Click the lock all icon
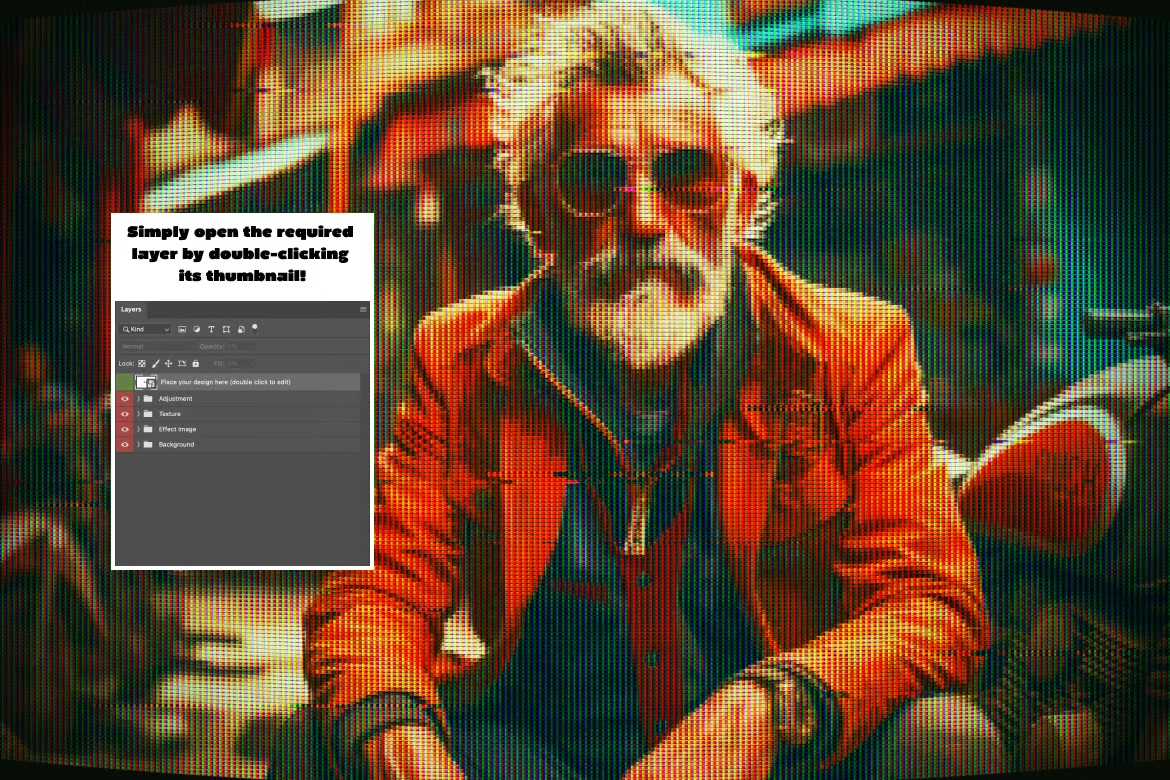This screenshot has width=1170, height=780. pyautogui.click(x=196, y=364)
